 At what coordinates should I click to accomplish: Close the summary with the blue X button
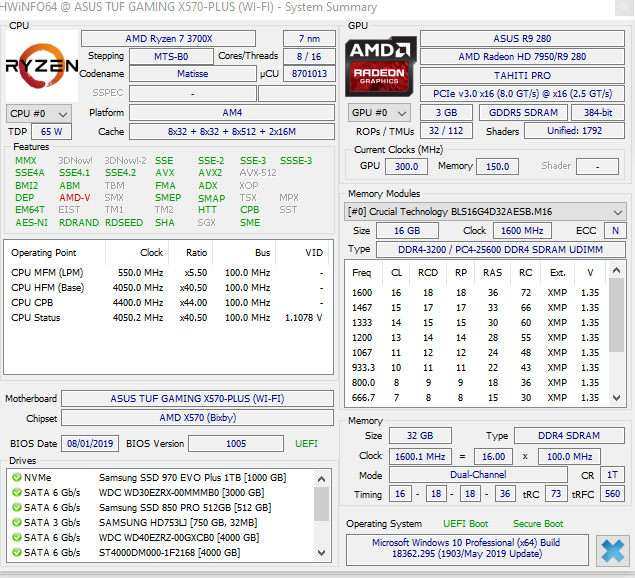612,551
